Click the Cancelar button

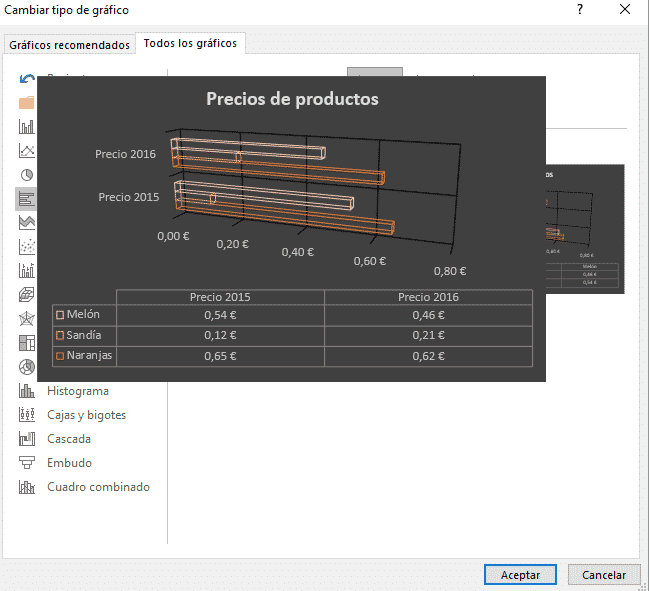point(604,575)
